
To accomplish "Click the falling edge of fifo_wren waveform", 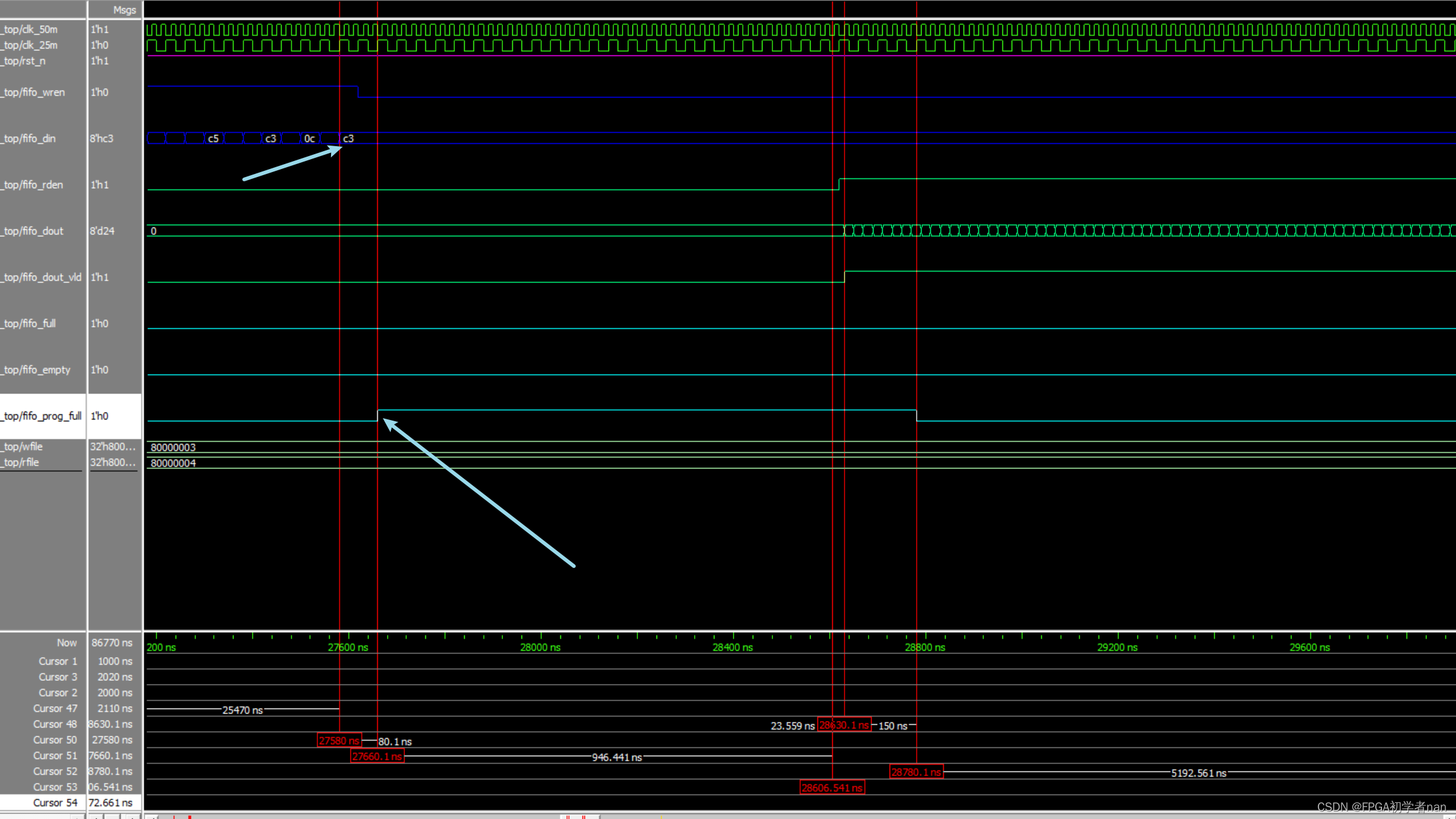I will point(358,92).
